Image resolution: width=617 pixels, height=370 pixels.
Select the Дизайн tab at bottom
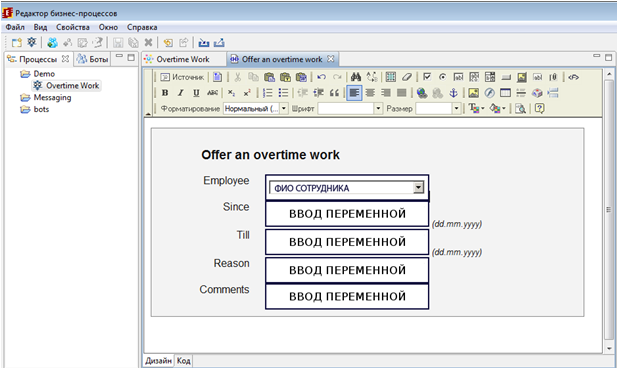159,361
